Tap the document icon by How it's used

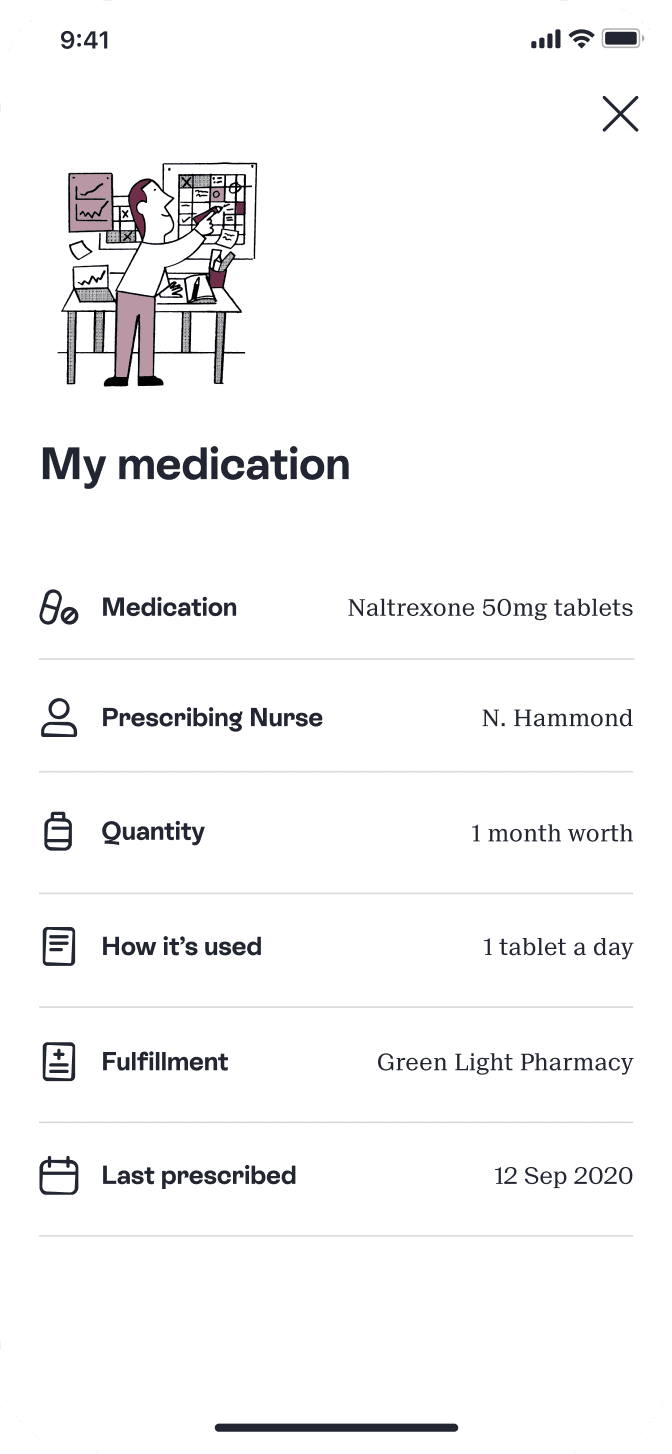[58, 947]
